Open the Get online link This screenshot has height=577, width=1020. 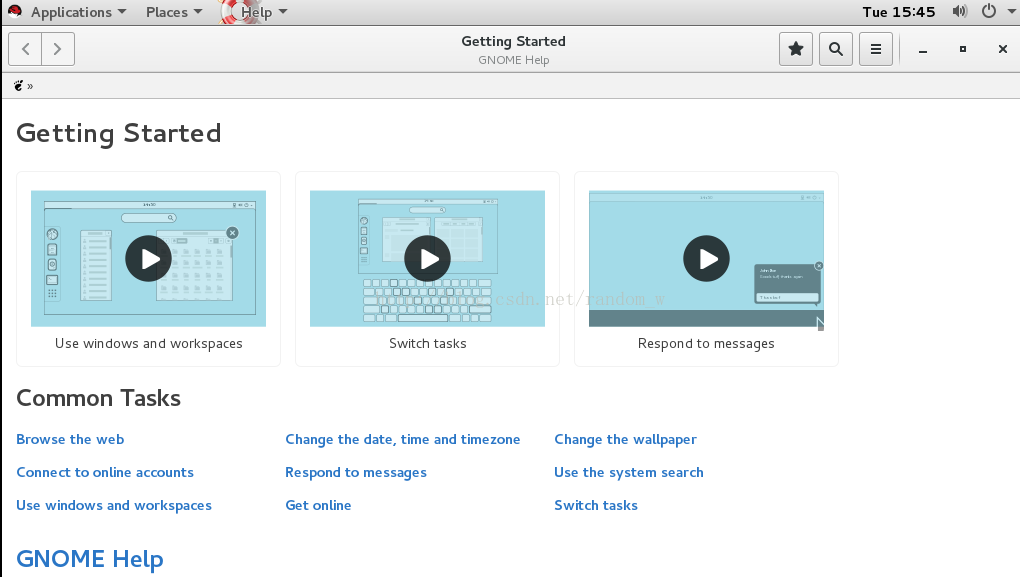coord(318,505)
